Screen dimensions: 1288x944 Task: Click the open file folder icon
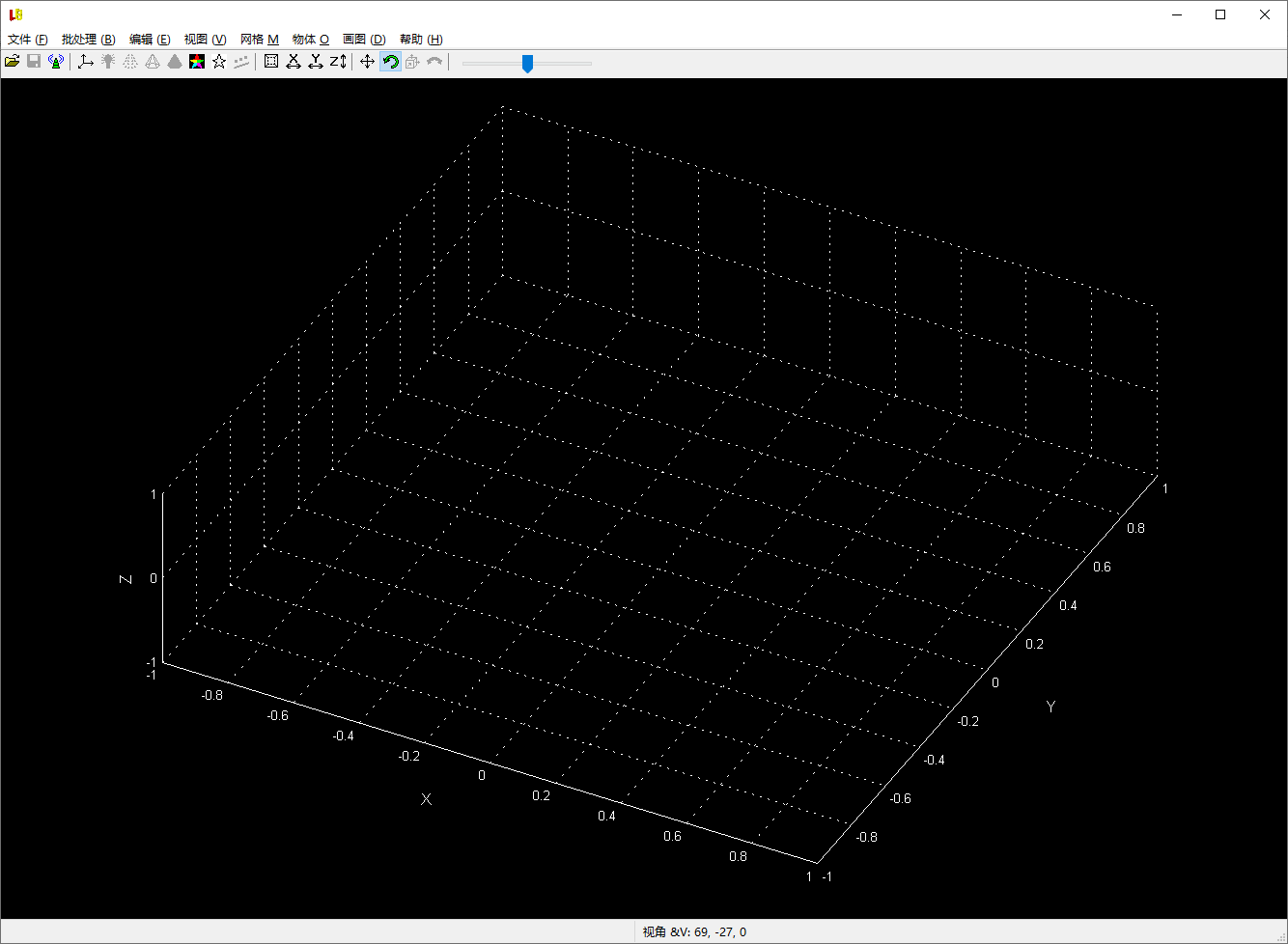pyautogui.click(x=13, y=62)
